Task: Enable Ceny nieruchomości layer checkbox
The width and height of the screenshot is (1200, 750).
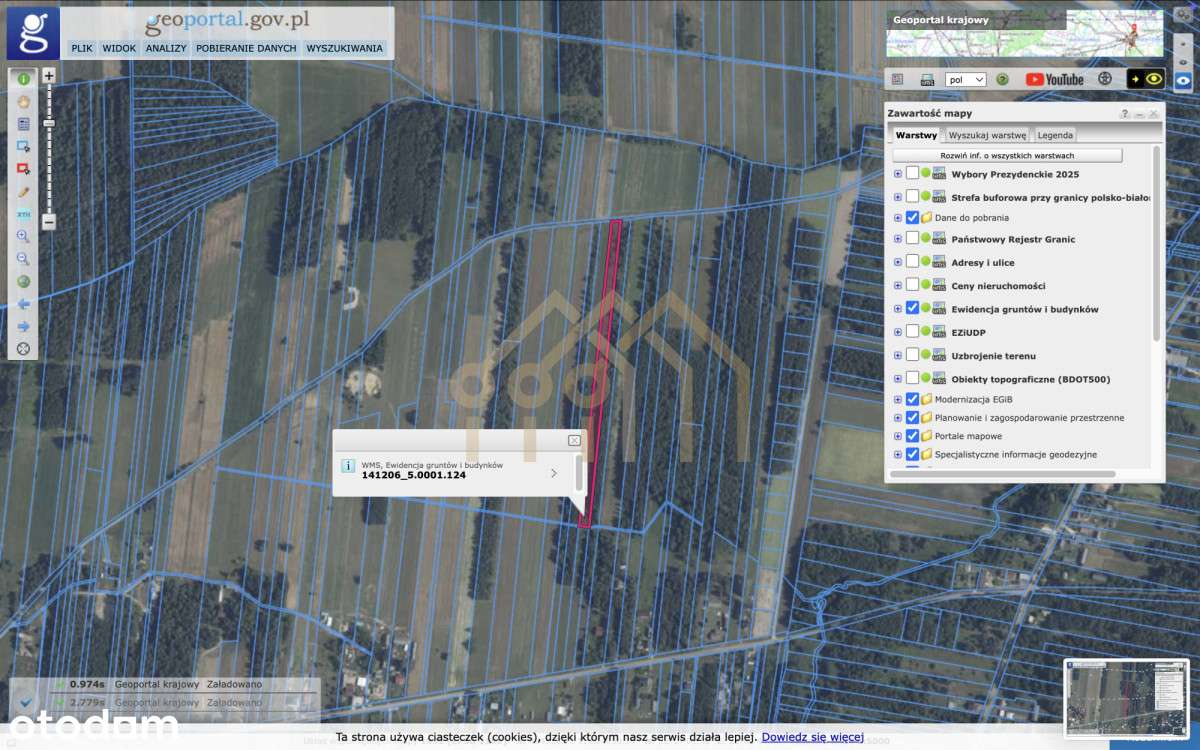Action: 912,285
